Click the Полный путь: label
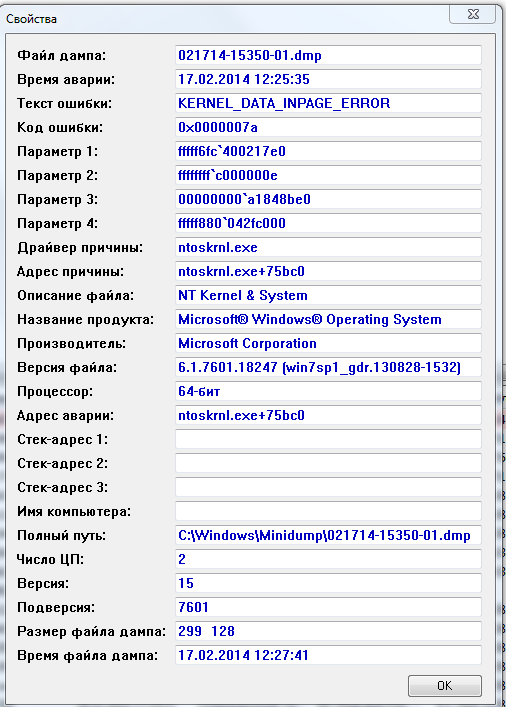The width and height of the screenshot is (506, 707). point(61,535)
